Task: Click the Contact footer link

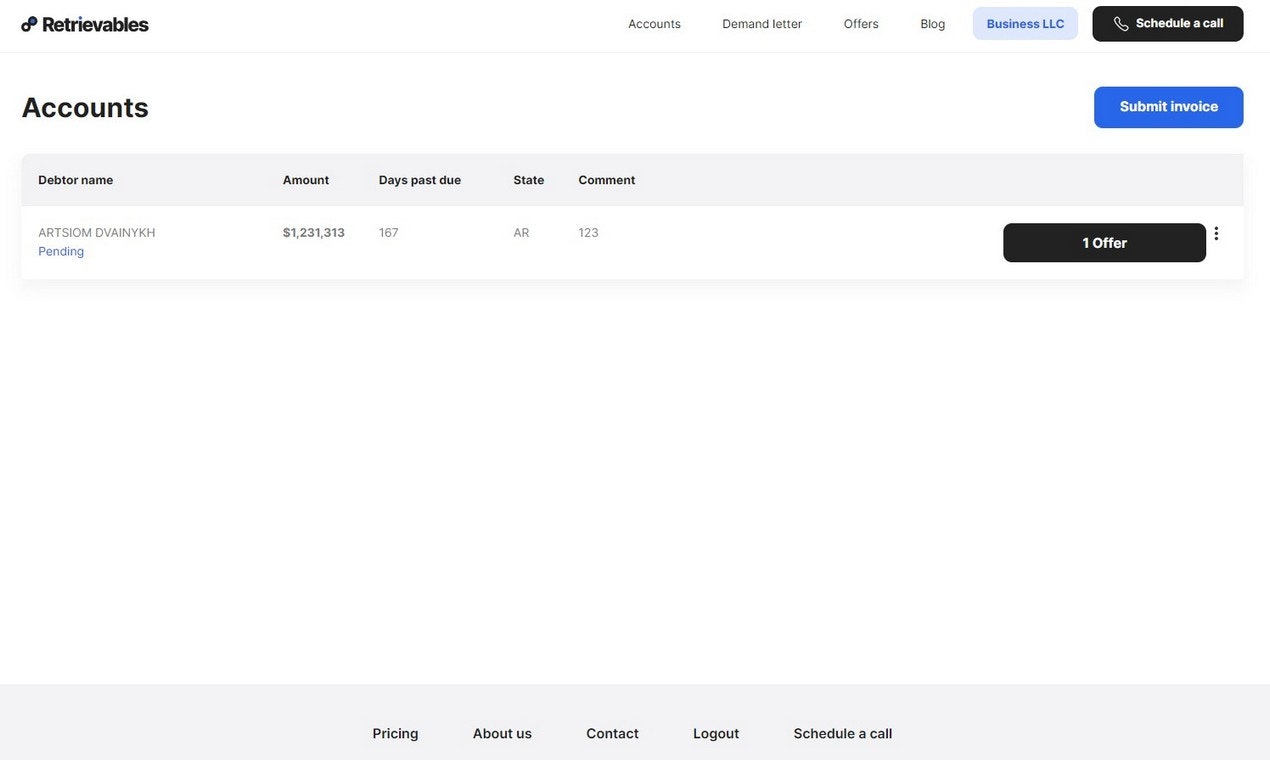Action: coord(612,733)
